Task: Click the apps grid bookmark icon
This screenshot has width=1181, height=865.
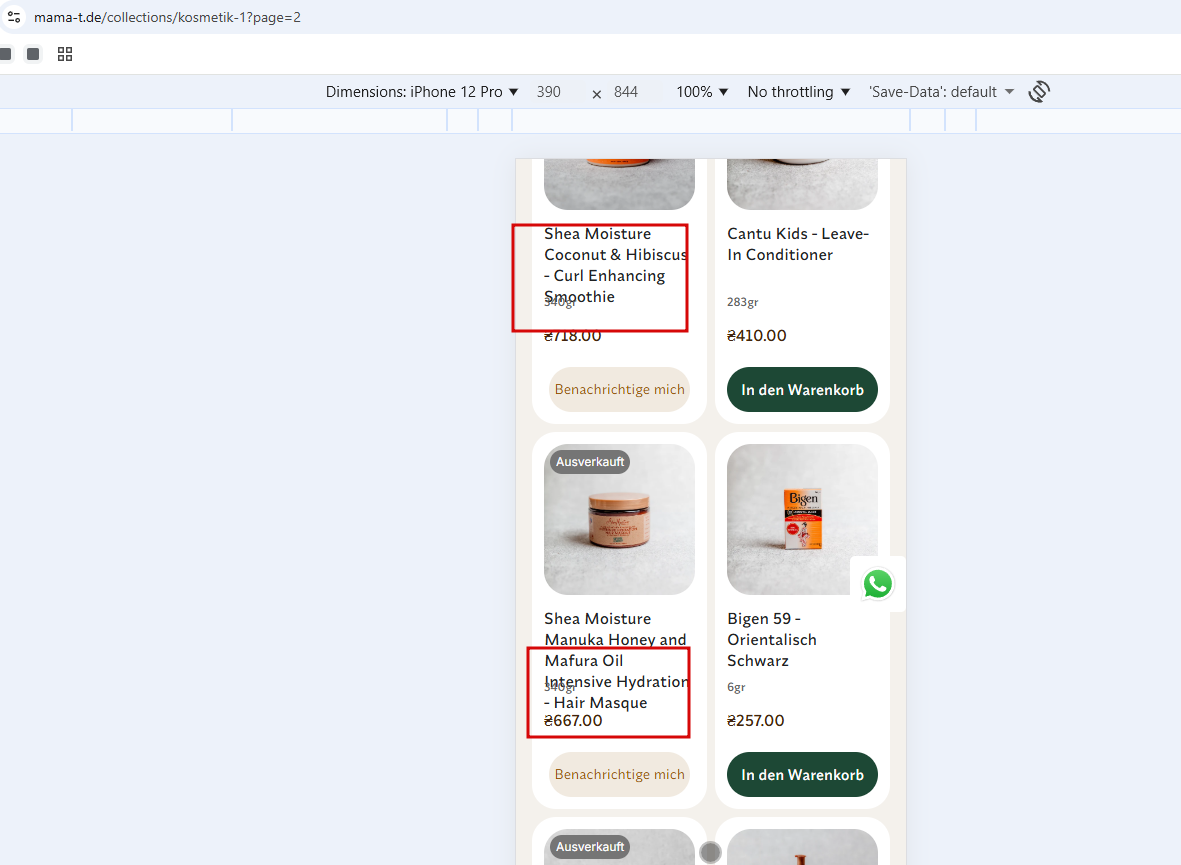Action: click(x=65, y=54)
